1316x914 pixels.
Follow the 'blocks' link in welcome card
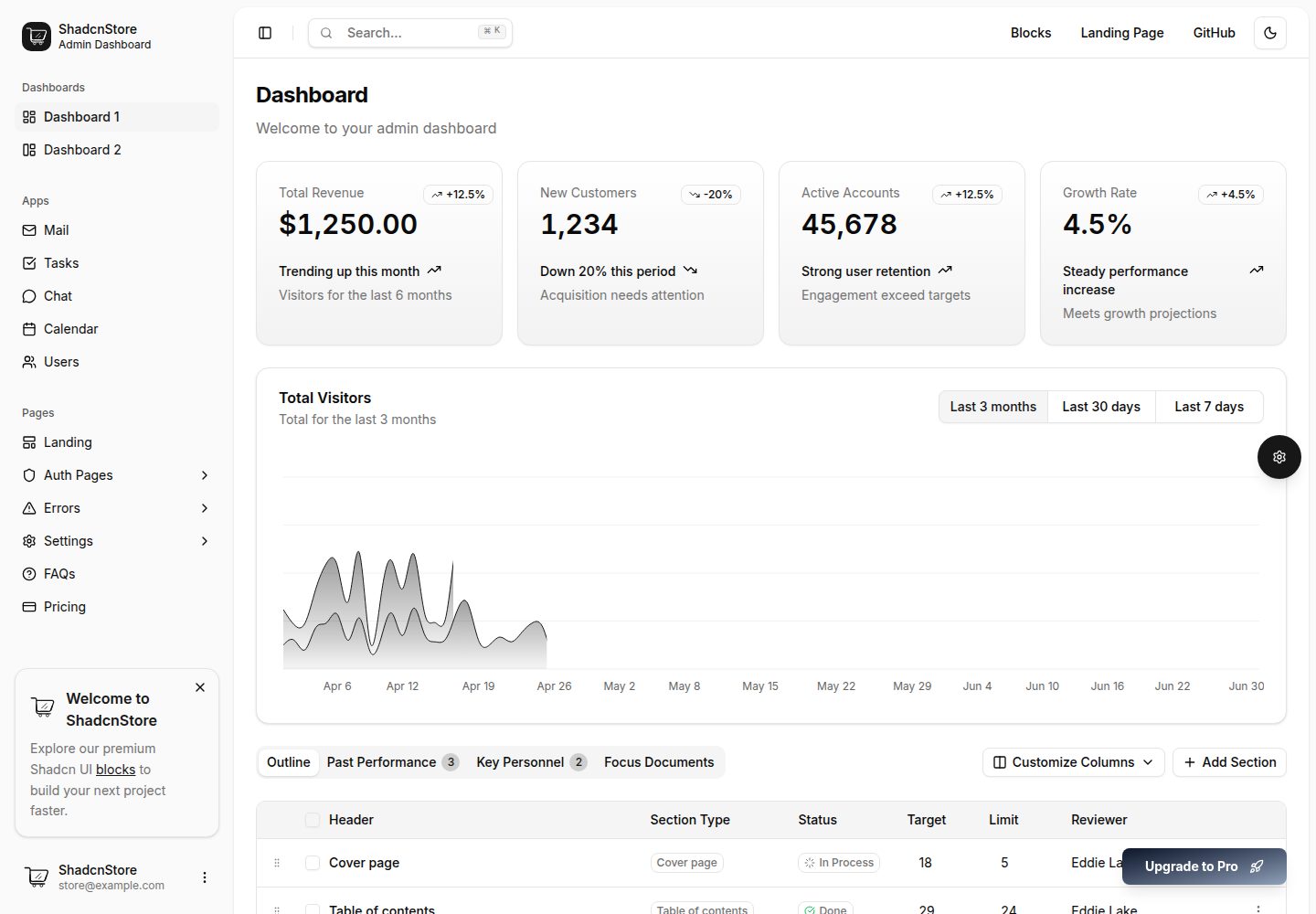[116, 770]
